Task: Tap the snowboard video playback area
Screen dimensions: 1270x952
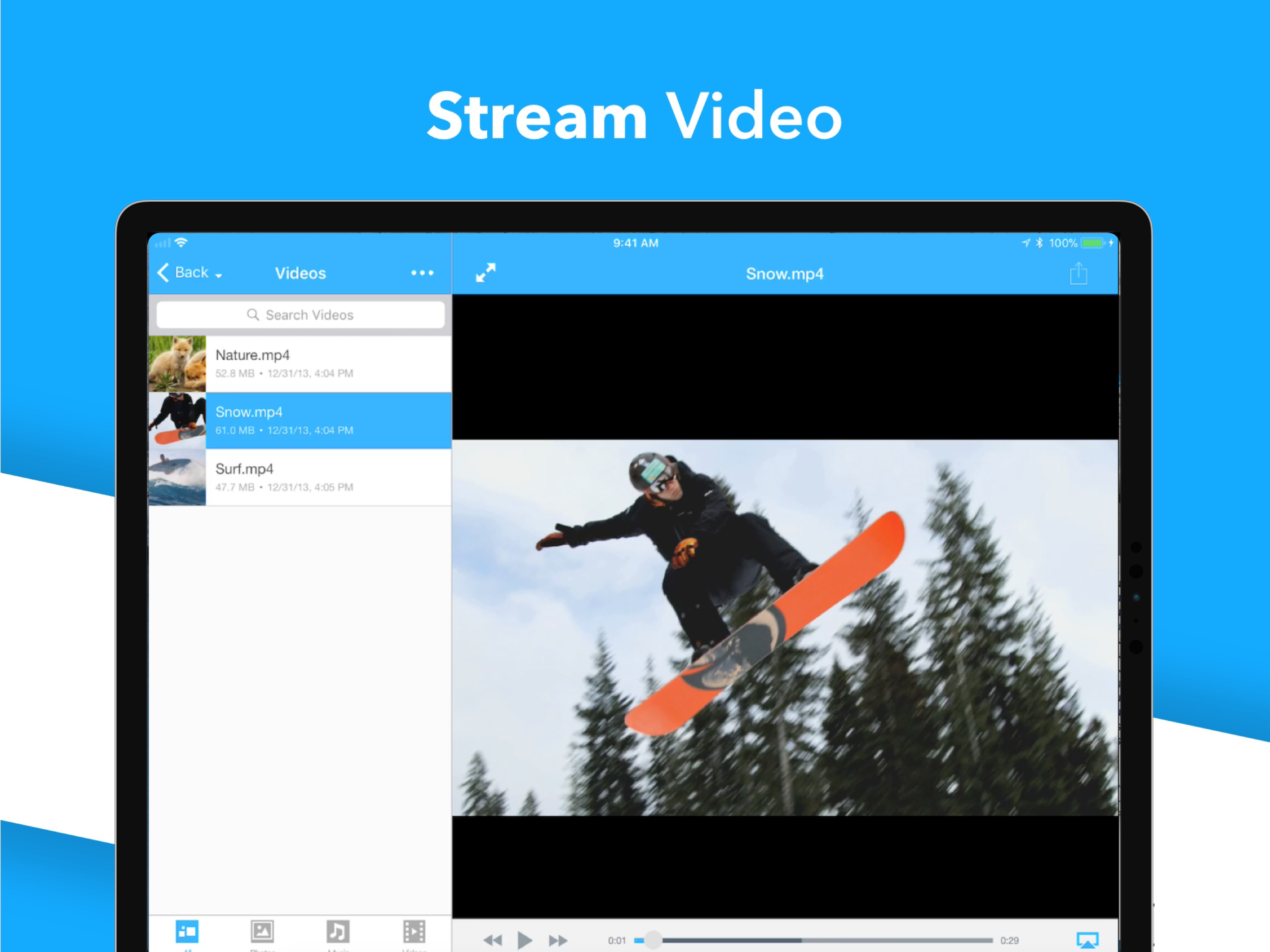Action: (x=784, y=627)
